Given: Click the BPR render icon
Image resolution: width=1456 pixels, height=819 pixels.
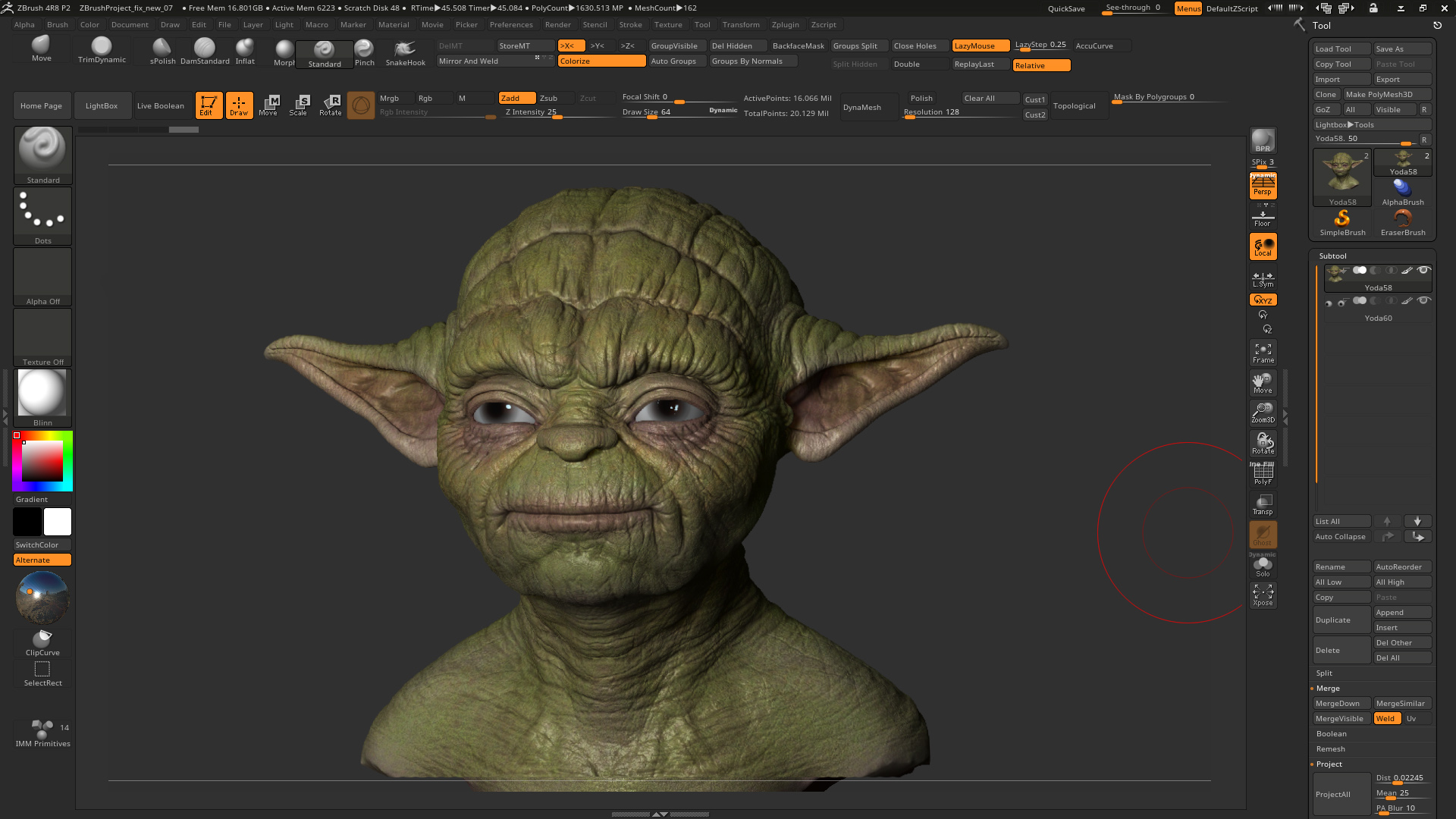Looking at the screenshot, I should pos(1263,140).
